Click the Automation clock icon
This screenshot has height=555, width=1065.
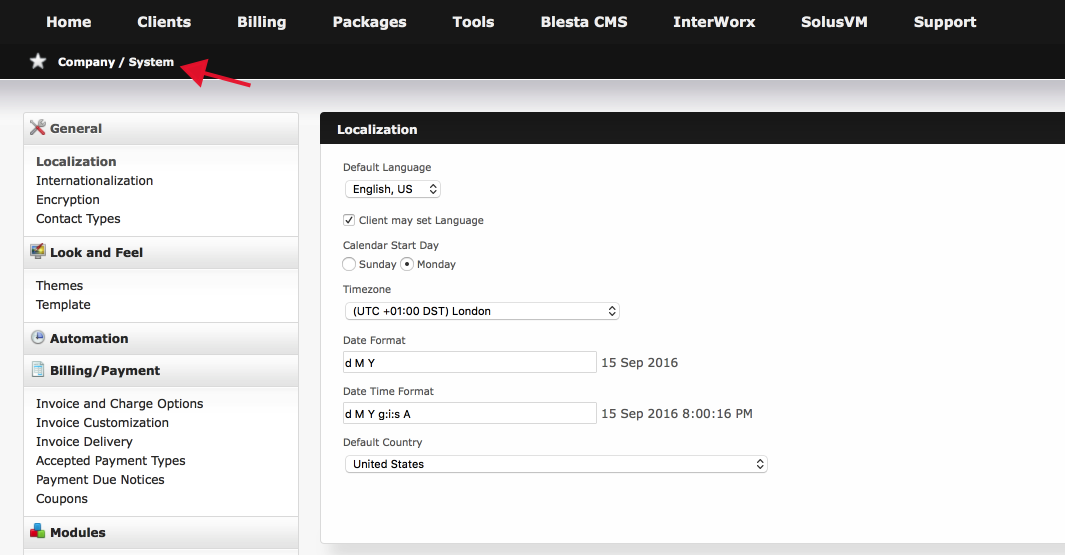pos(38,338)
